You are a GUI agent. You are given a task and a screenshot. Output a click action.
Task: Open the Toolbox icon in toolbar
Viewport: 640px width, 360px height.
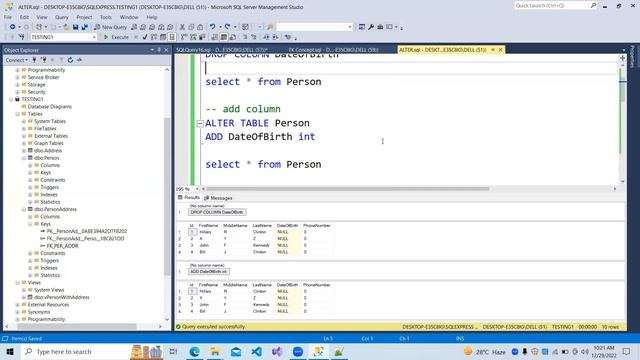click(x=380, y=27)
